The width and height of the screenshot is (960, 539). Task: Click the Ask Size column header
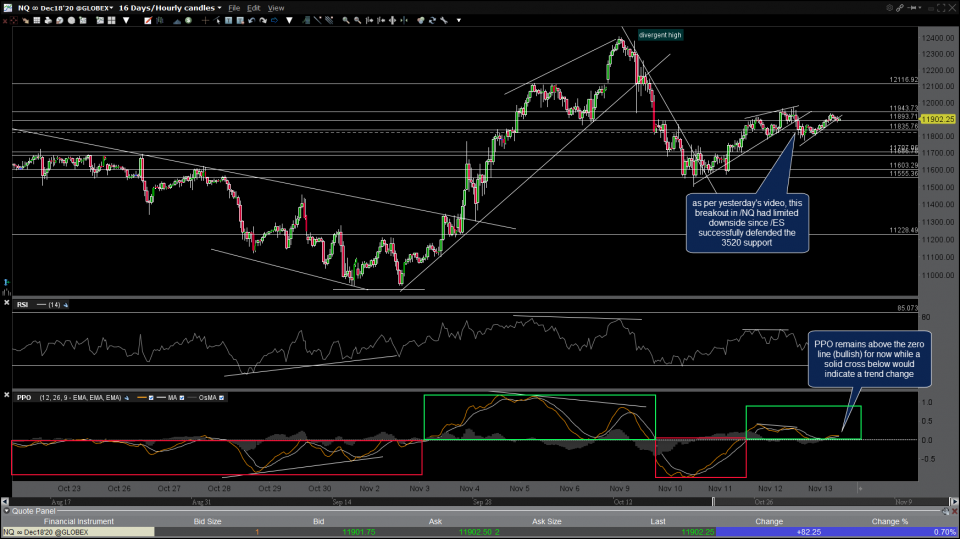tap(546, 521)
